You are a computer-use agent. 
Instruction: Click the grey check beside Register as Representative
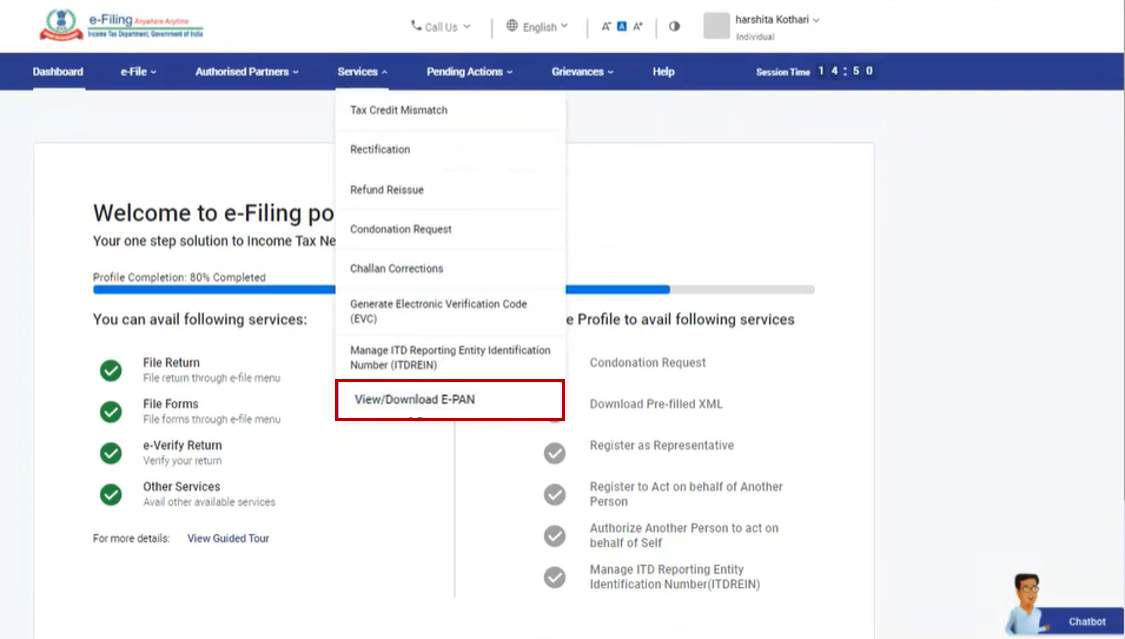click(554, 454)
